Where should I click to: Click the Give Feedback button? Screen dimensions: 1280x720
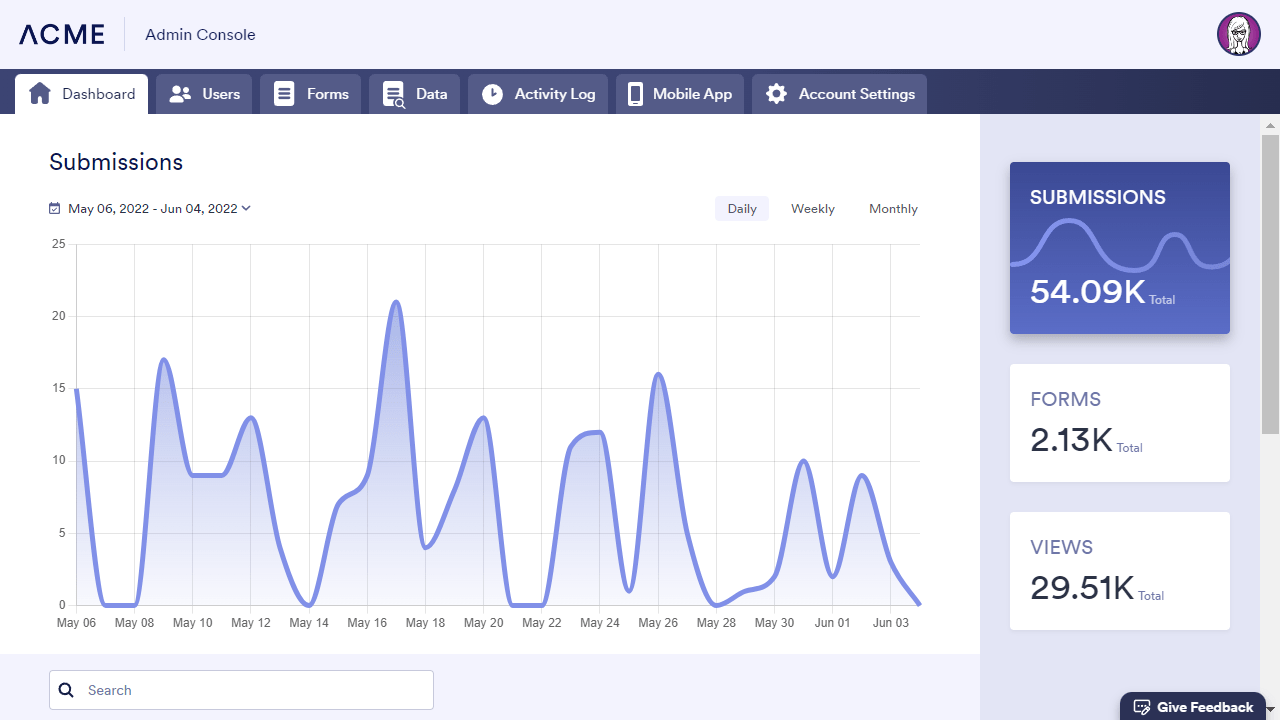tap(1193, 707)
